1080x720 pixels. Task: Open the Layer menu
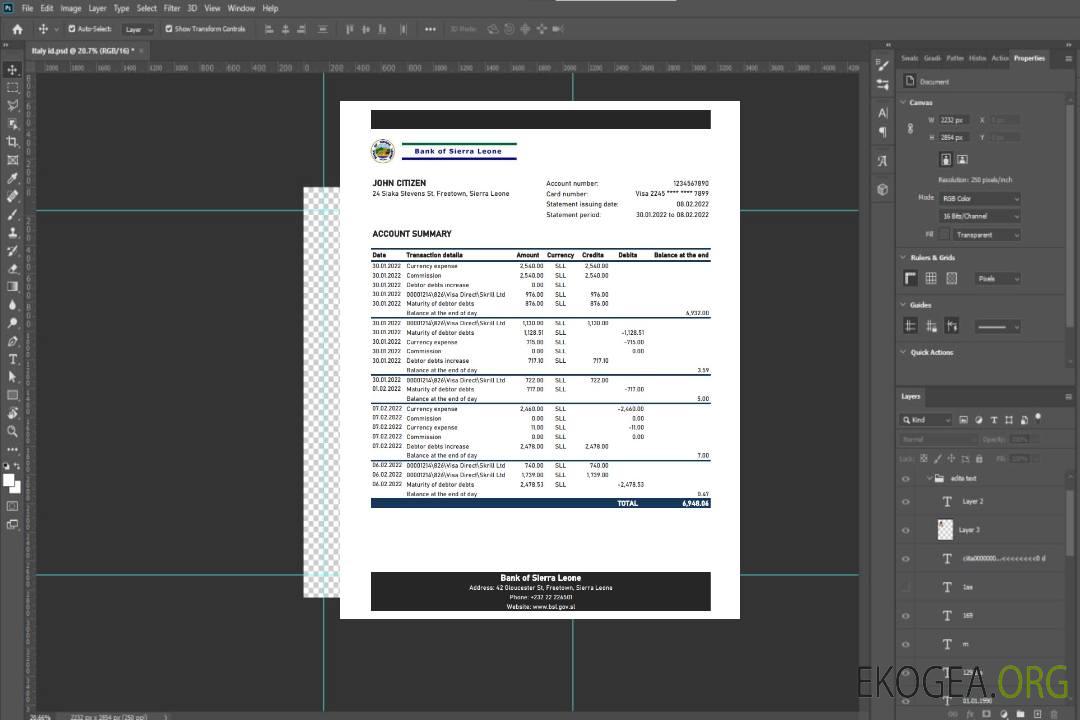97,8
